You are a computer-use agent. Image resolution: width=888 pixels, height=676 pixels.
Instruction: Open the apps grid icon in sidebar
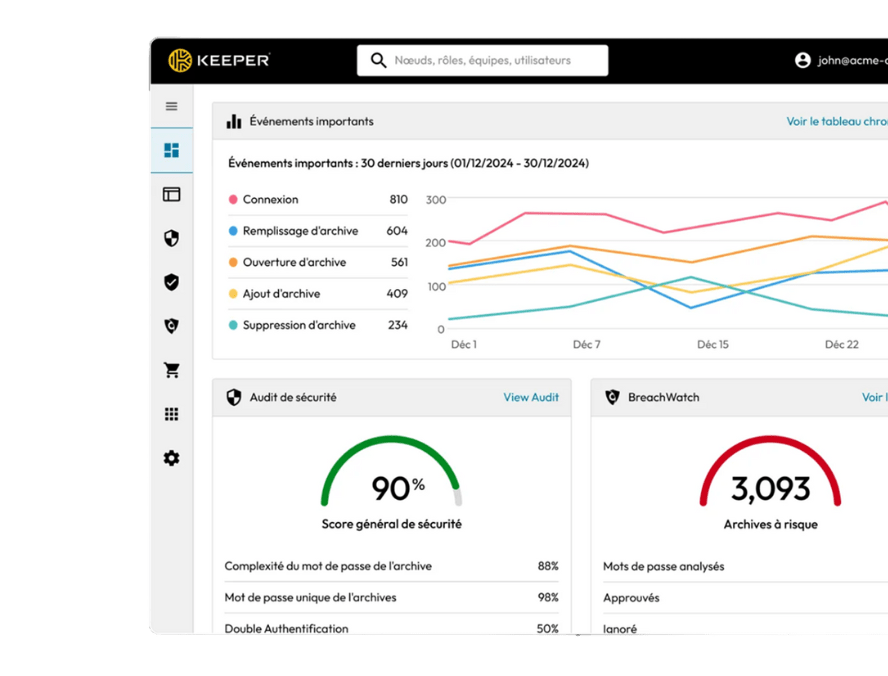171,414
